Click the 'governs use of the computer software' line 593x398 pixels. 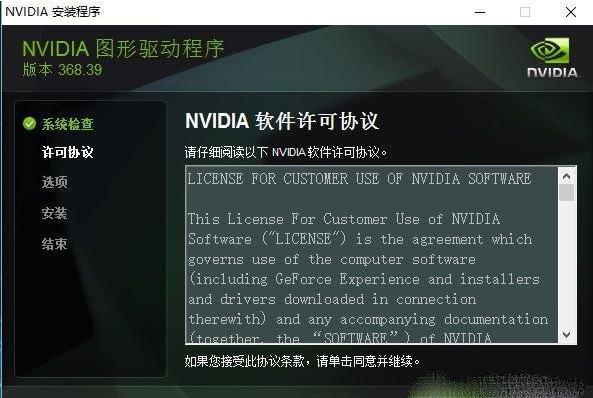point(332,260)
